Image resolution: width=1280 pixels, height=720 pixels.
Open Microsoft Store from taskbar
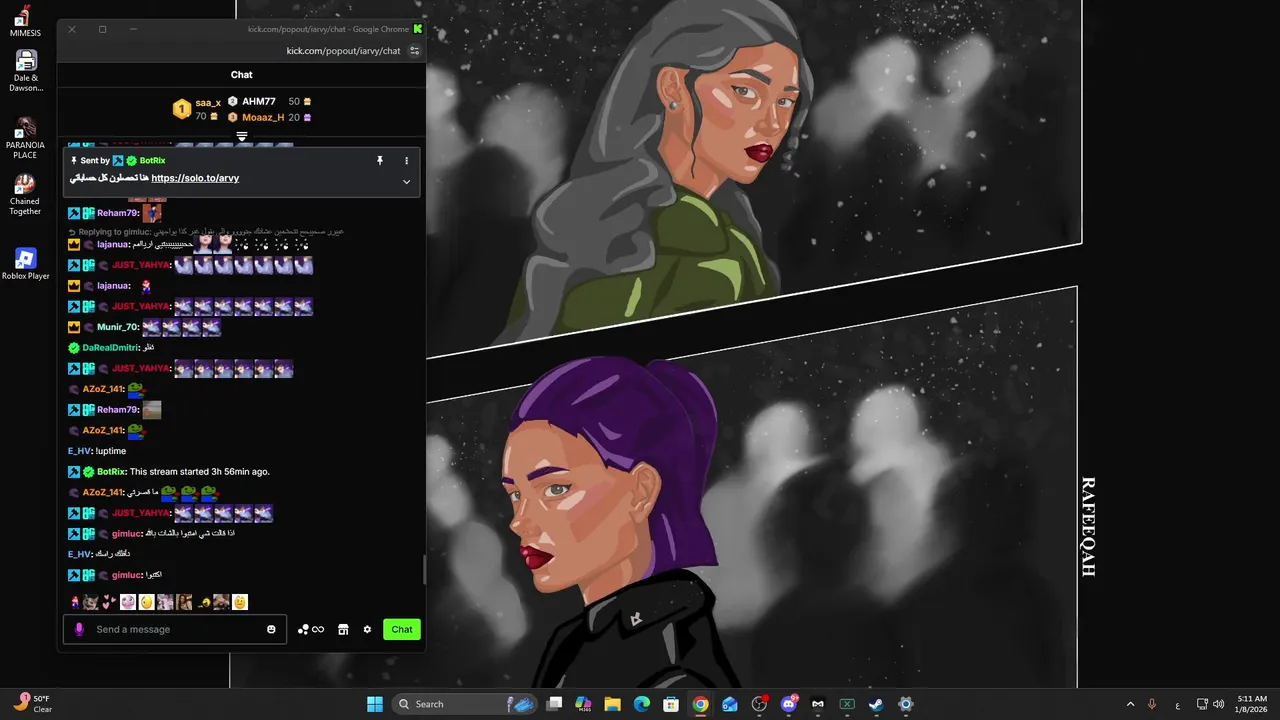pos(671,704)
